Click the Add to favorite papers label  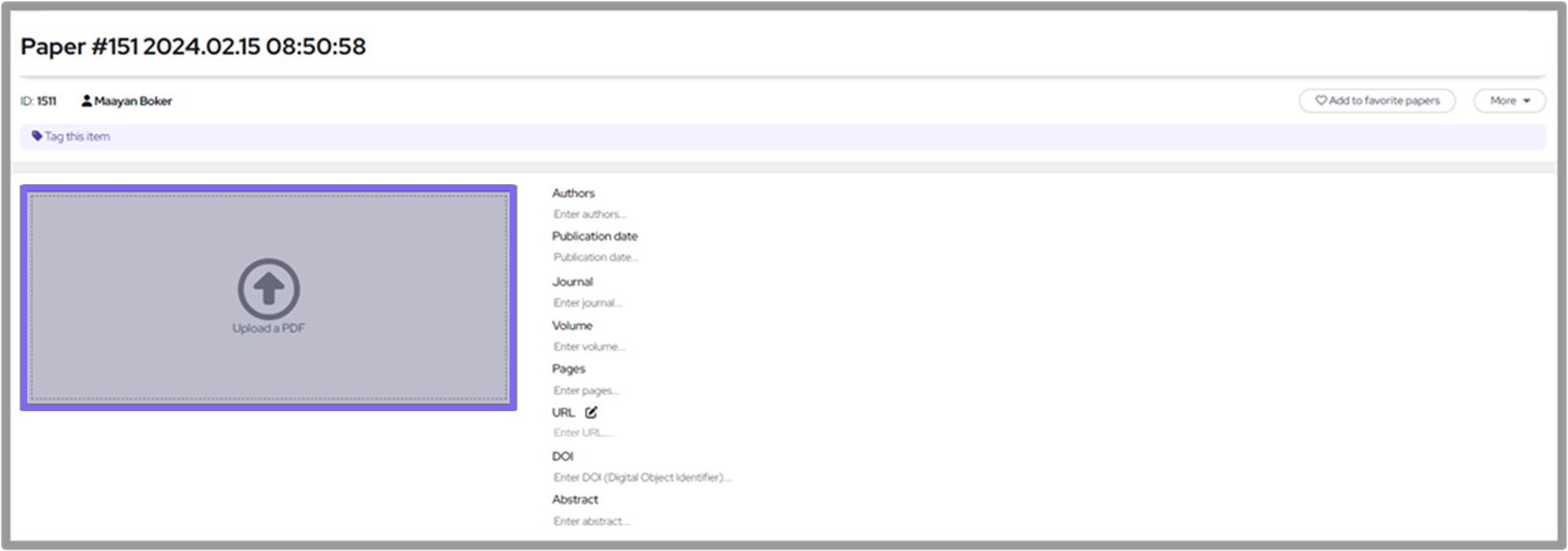(1384, 100)
